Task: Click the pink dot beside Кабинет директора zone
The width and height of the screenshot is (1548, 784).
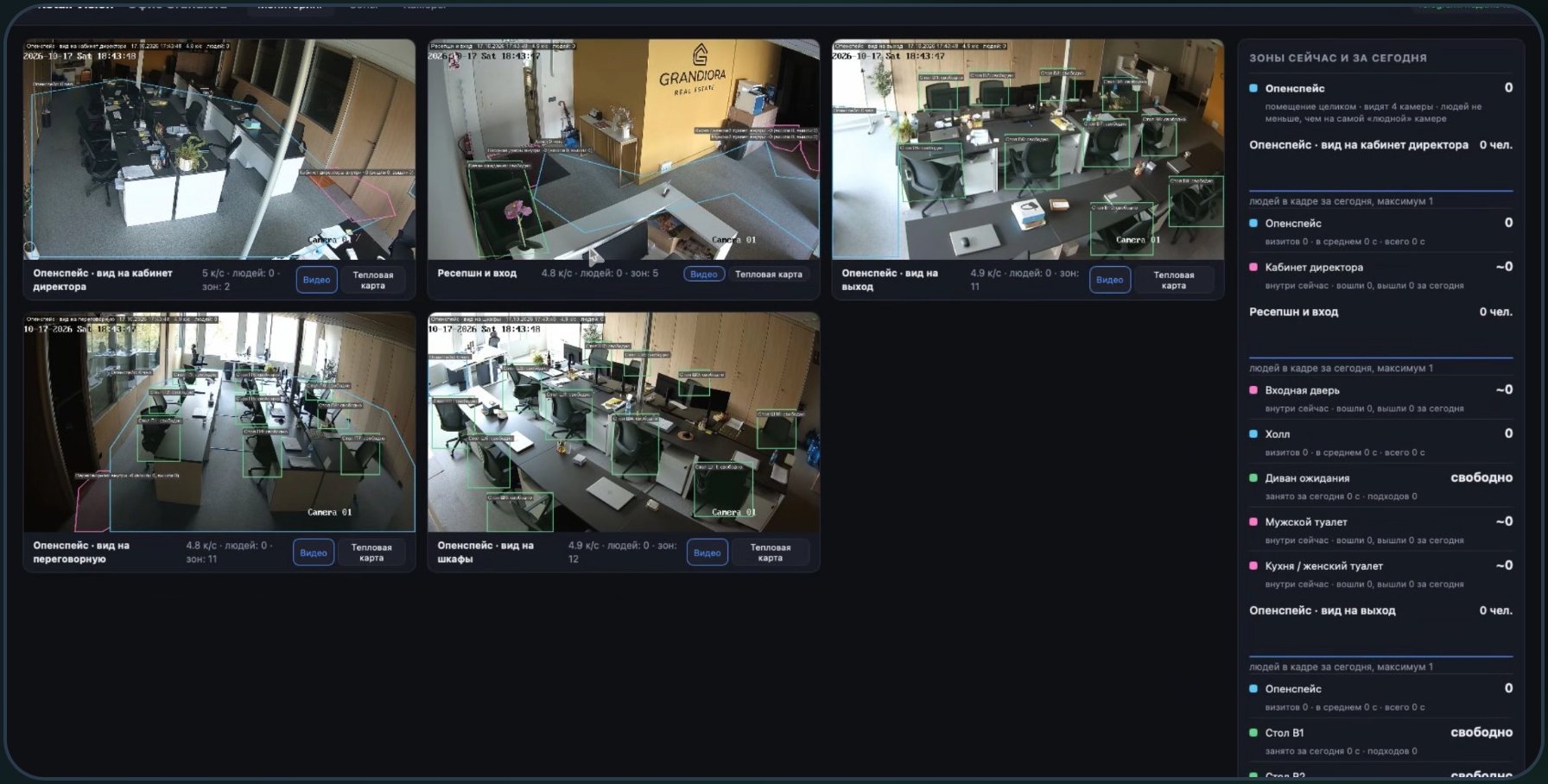Action: (x=1253, y=267)
